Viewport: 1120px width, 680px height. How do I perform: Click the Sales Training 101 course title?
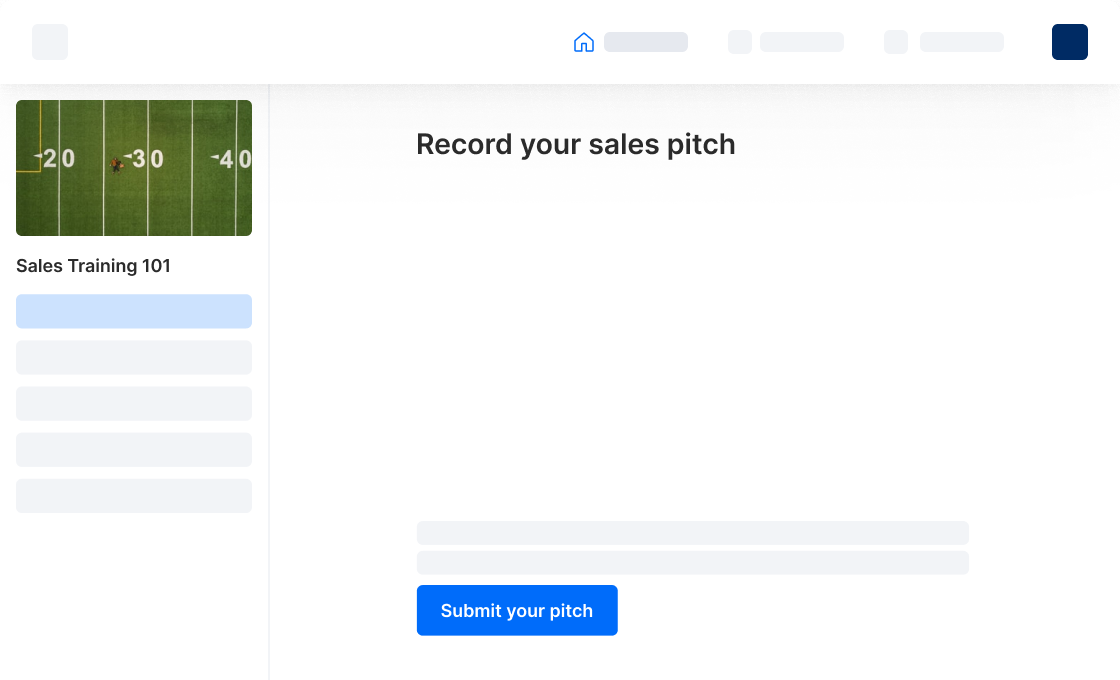pos(93,266)
